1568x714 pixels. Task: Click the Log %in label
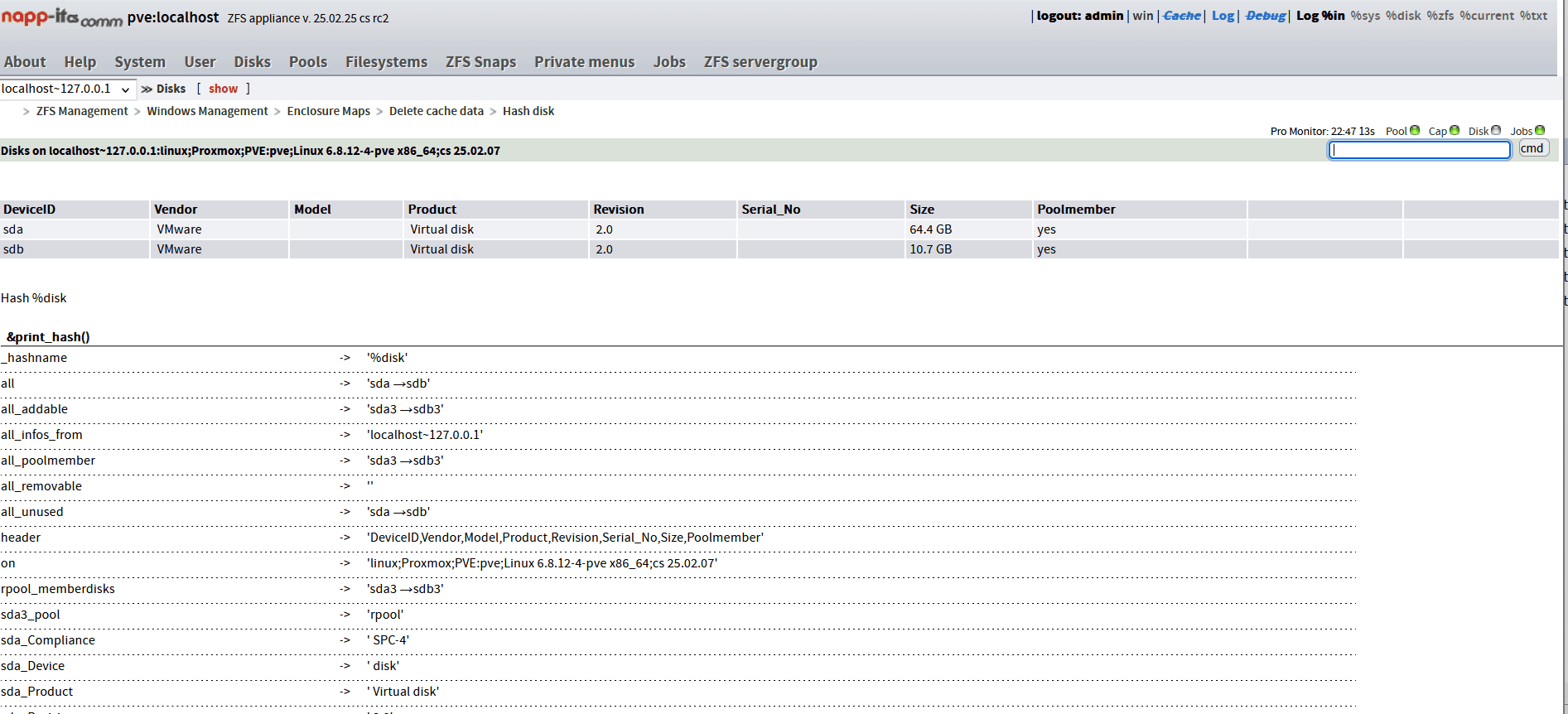1320,16
